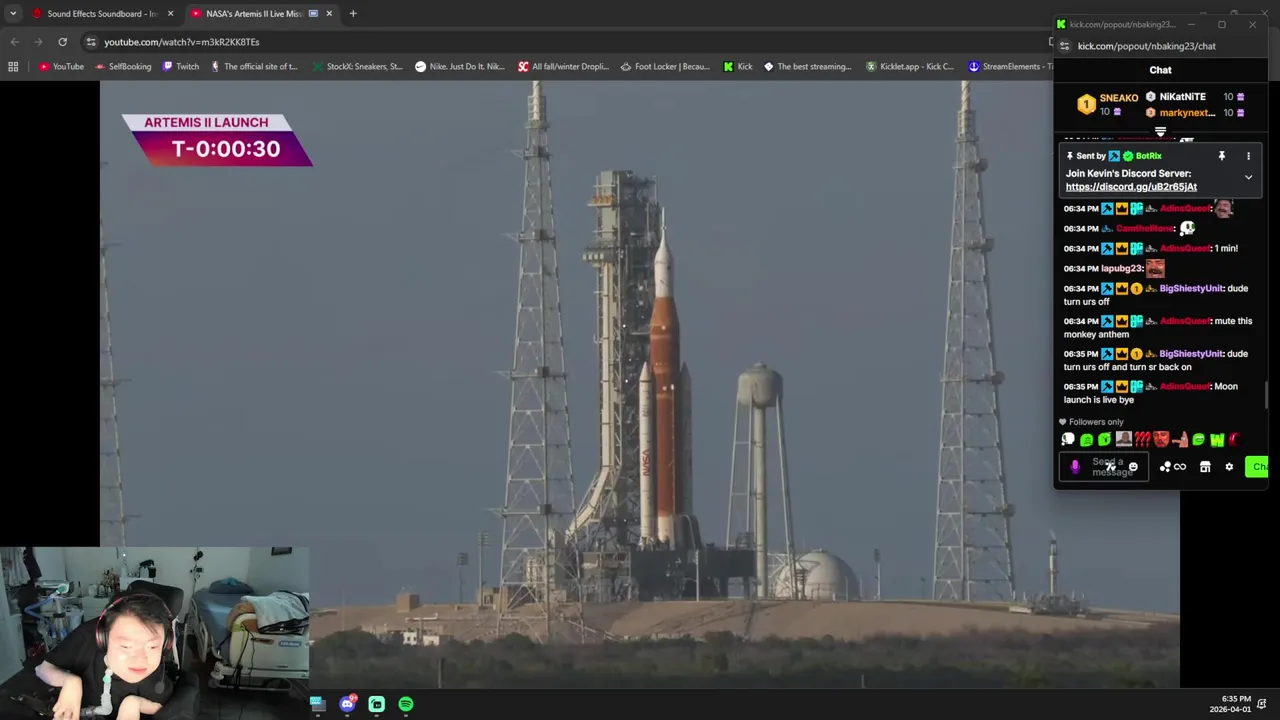Image resolution: width=1280 pixels, height=720 pixels.
Task: Open the Nike Just Do It bookmark
Action: point(460,67)
